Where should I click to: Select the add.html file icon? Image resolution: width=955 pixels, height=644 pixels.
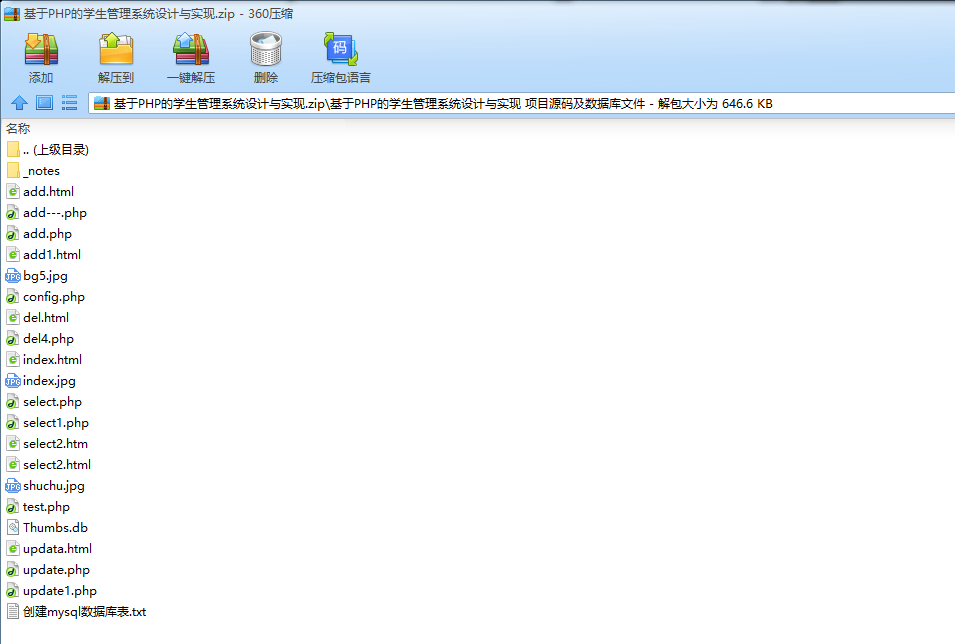point(13,192)
